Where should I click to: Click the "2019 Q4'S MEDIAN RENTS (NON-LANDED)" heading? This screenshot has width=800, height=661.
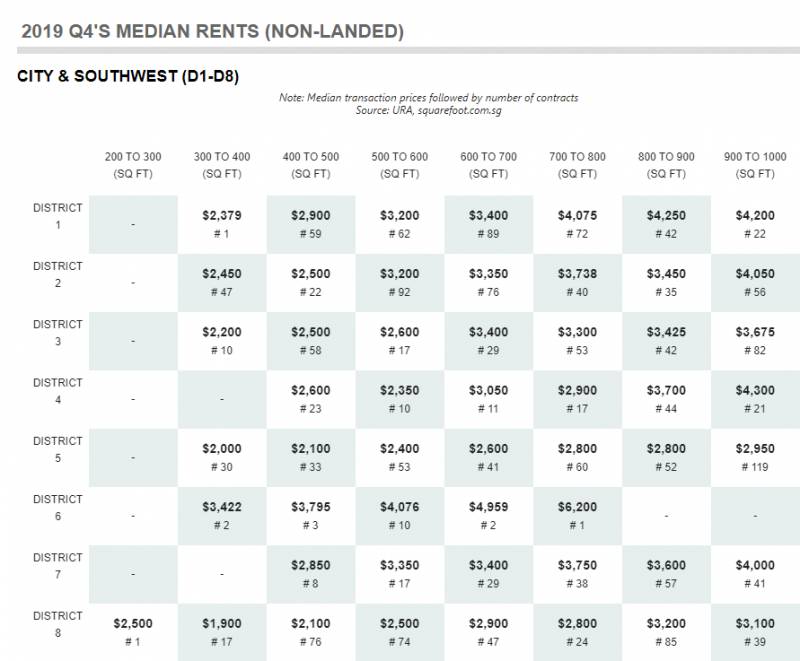(212, 32)
